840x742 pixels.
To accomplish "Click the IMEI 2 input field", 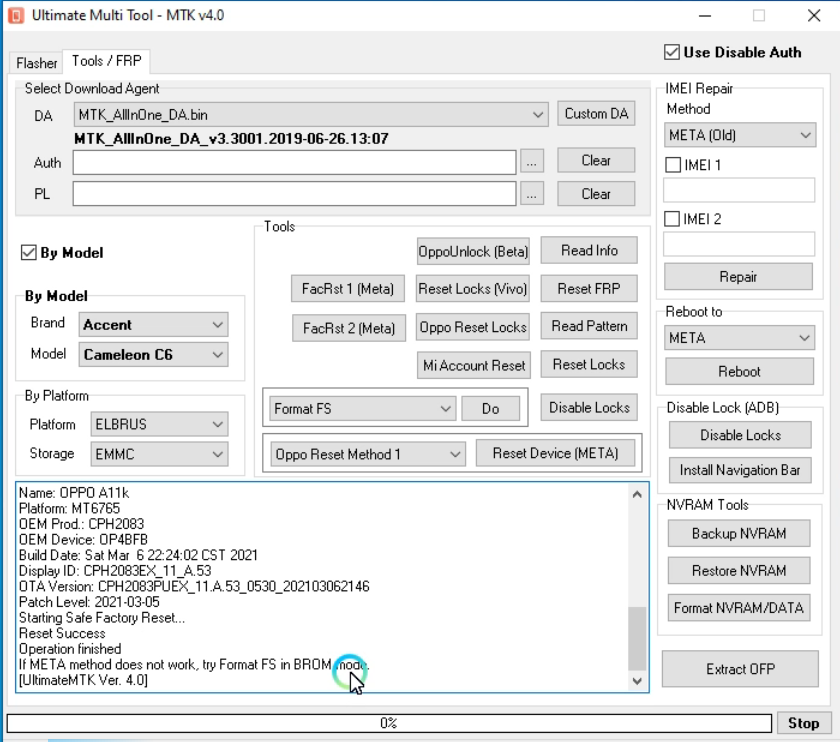I will [739, 244].
